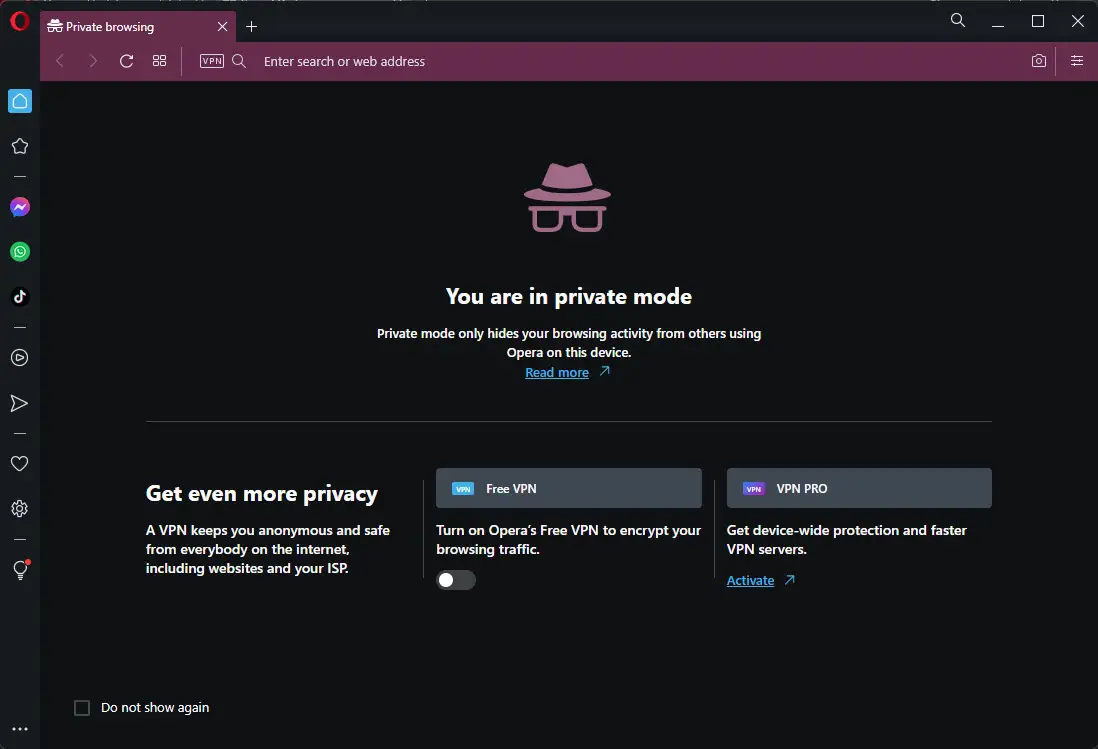Open Settings gear in sidebar

click(20, 508)
